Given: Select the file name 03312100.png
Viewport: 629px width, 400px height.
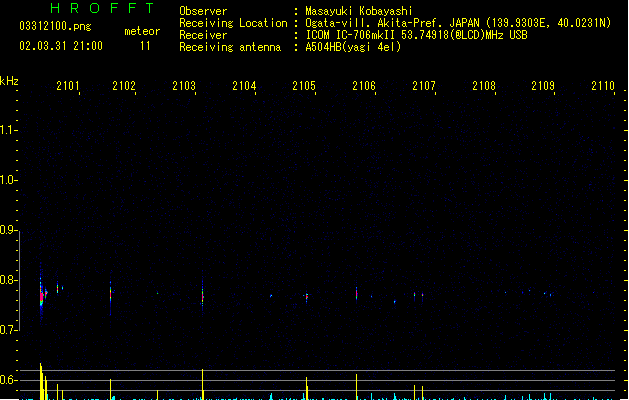Looking at the screenshot, I should [55, 26].
